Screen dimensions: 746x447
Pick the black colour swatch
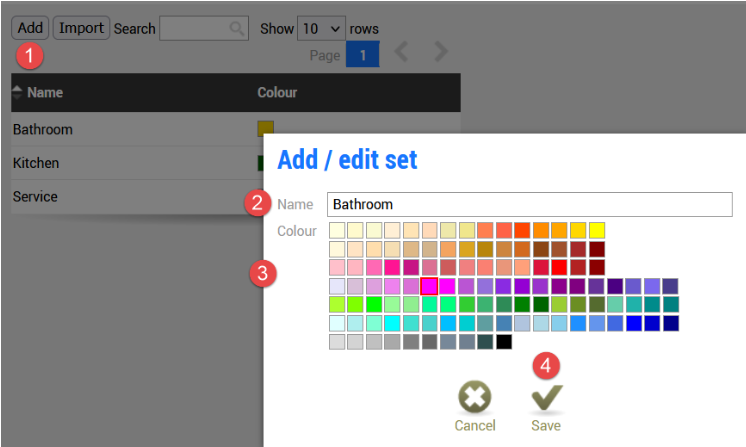(x=504, y=342)
